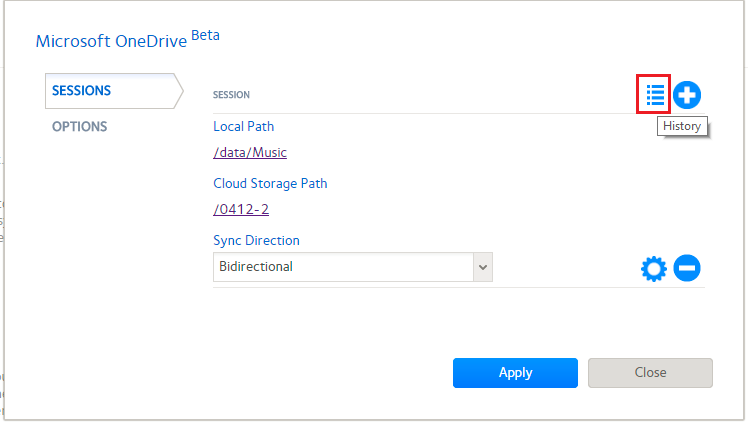
Task: Click the Cloud Storage Path label
Action: point(270,184)
